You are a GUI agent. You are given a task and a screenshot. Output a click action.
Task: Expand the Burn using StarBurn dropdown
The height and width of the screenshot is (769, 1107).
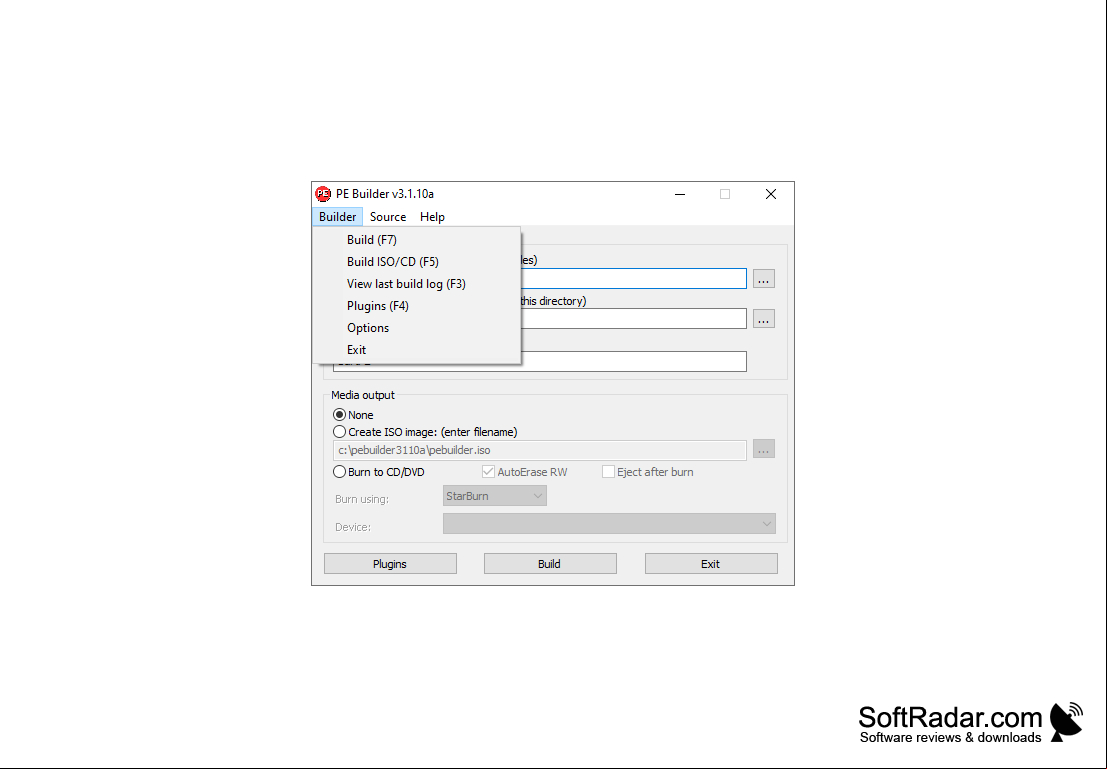pyautogui.click(x=494, y=496)
